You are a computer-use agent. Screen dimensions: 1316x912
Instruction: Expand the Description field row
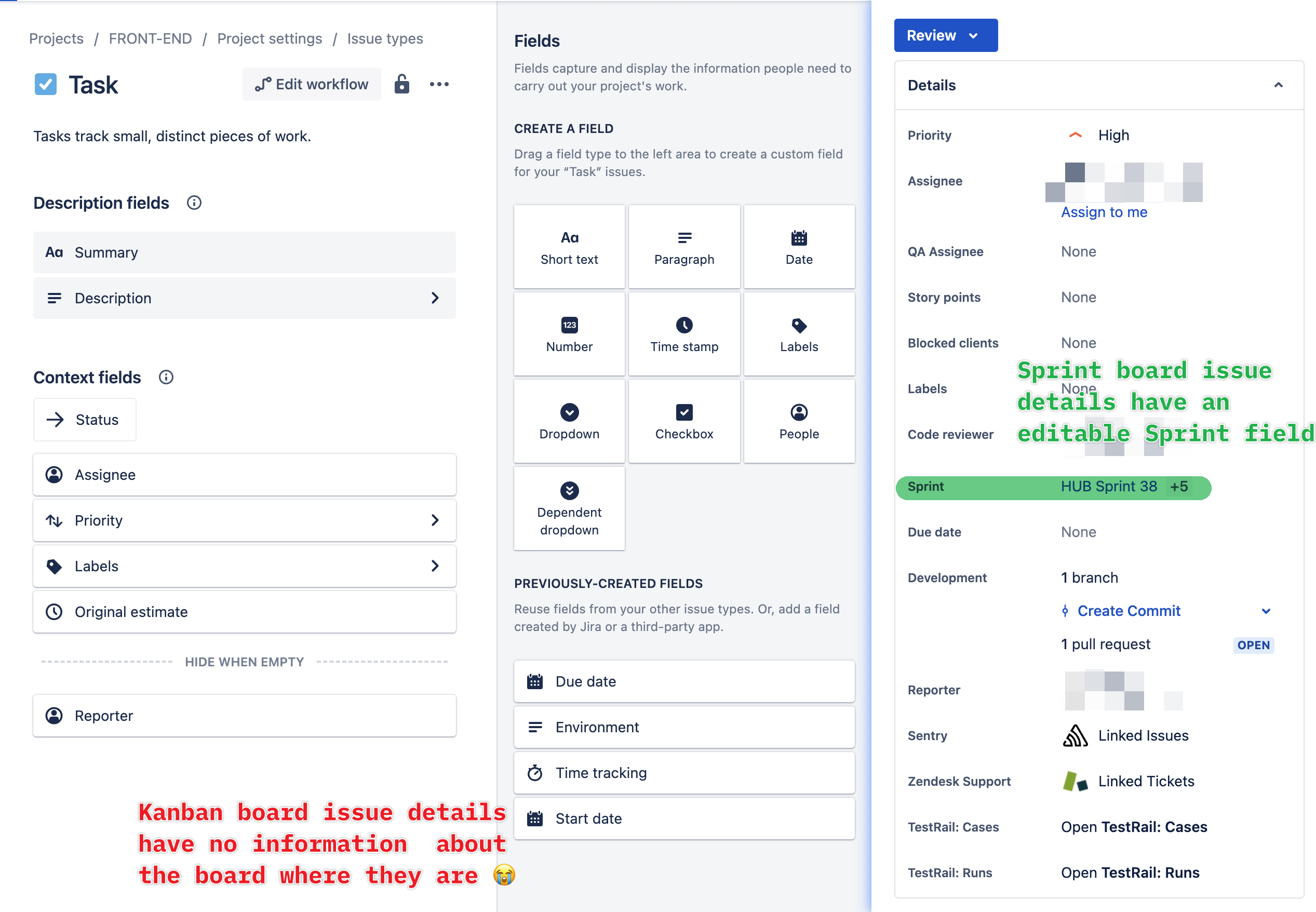[435, 298]
